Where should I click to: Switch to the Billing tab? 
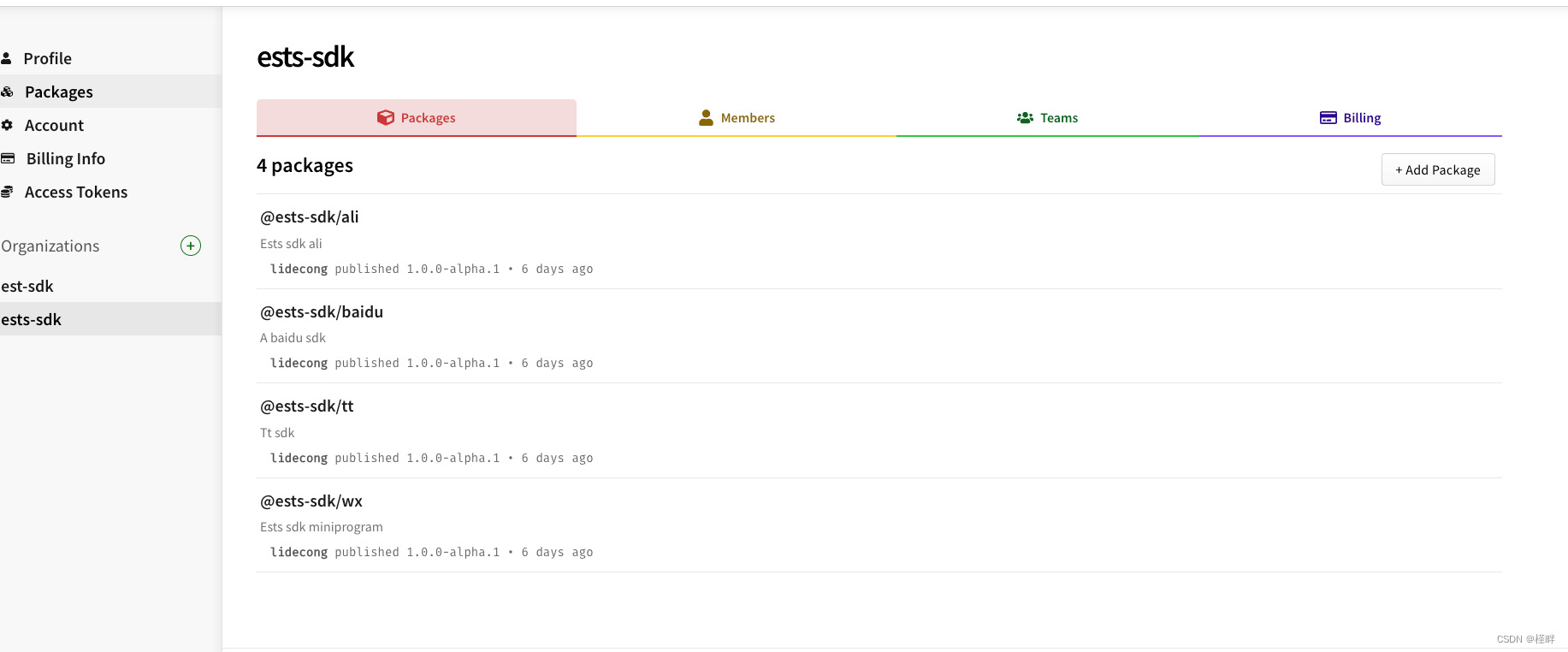point(1351,118)
